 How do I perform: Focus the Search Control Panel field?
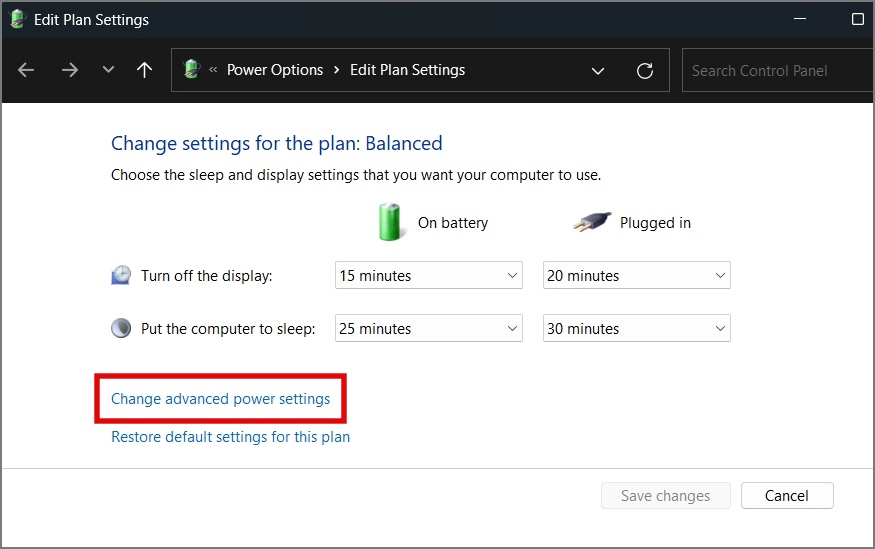tap(778, 71)
